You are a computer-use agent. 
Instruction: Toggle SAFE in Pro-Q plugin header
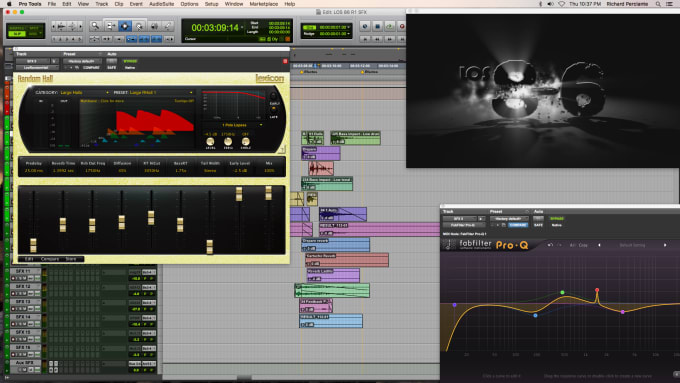pyautogui.click(x=538, y=225)
